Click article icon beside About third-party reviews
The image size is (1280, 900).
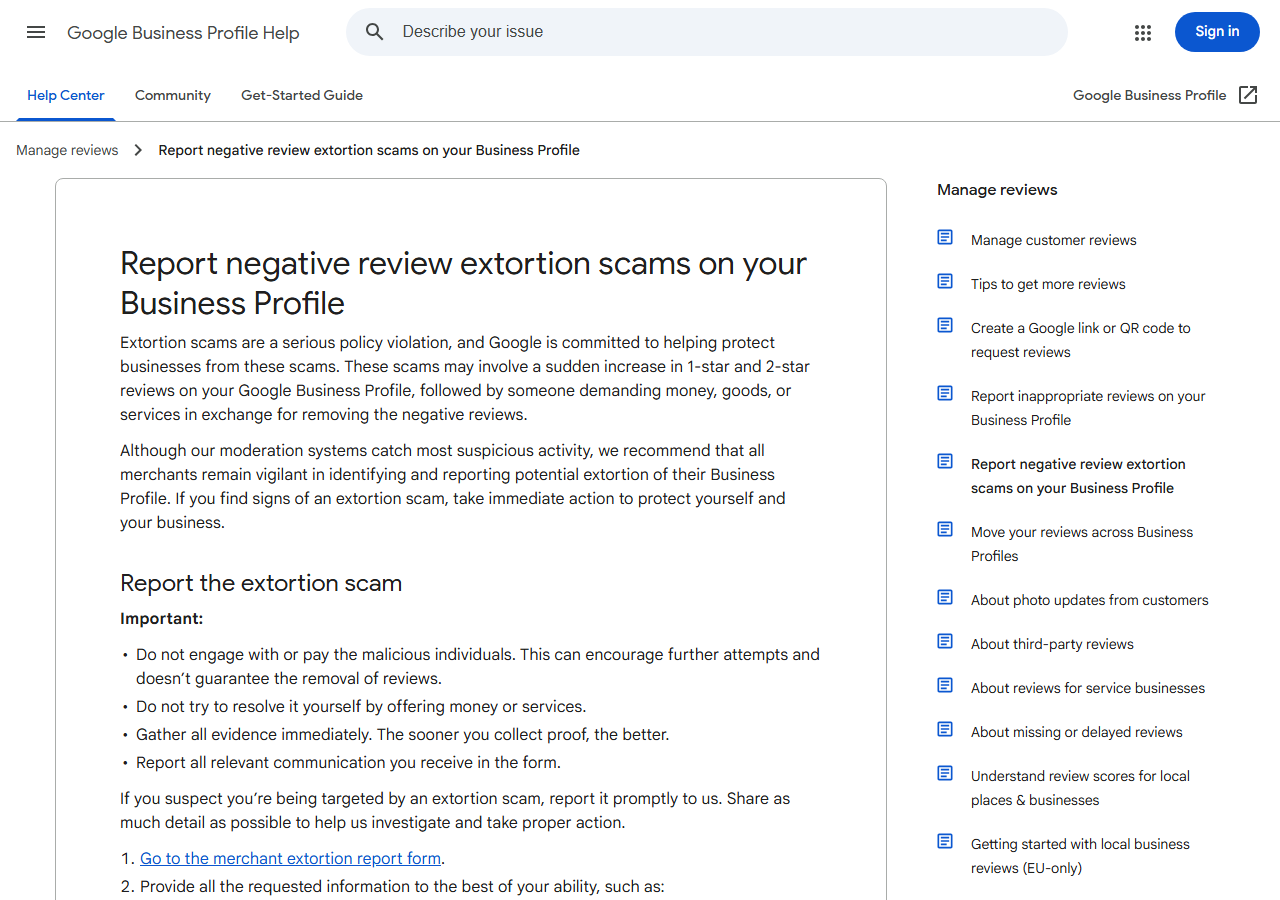tap(945, 641)
